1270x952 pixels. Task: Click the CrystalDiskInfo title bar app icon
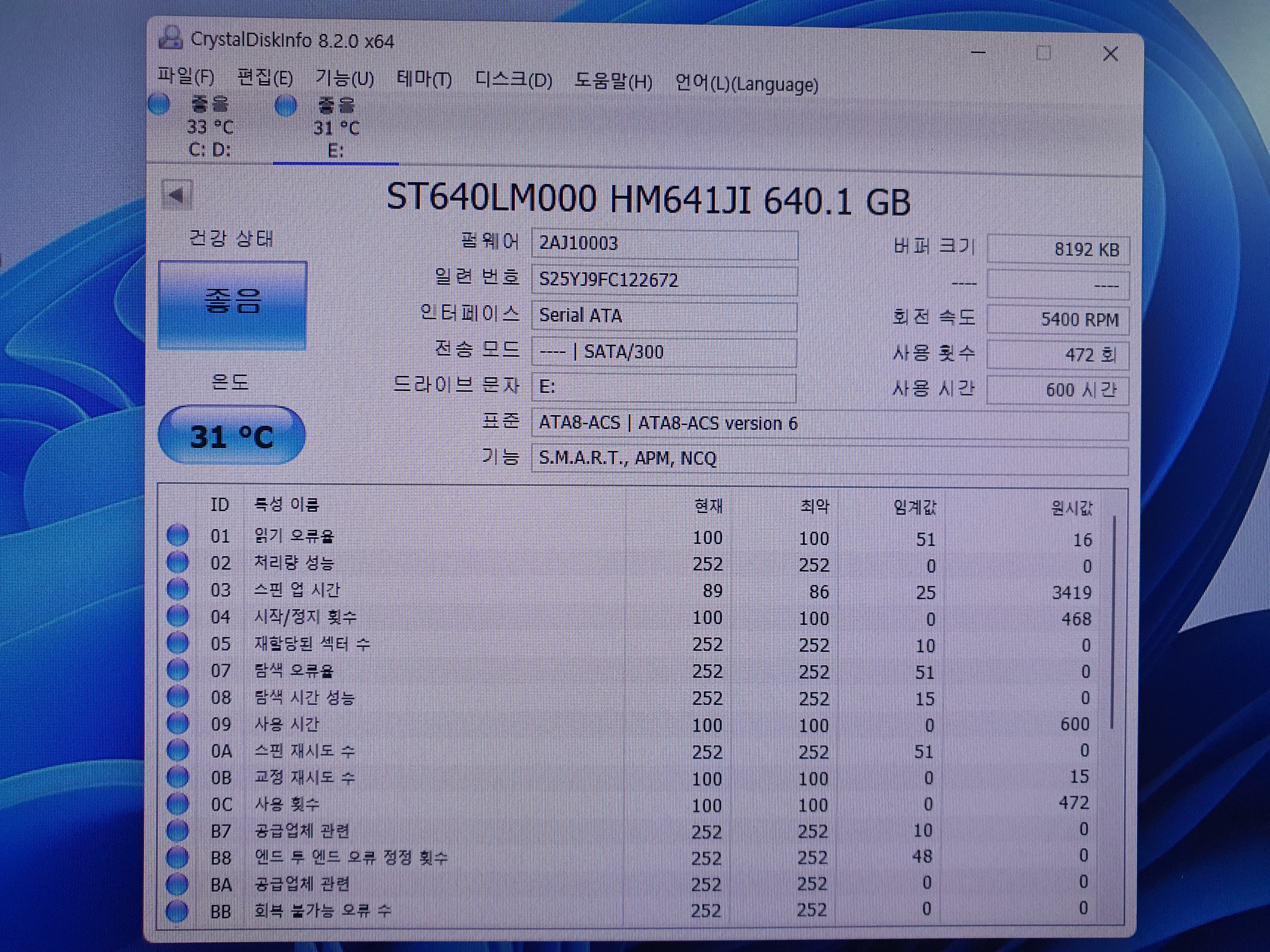[170, 38]
